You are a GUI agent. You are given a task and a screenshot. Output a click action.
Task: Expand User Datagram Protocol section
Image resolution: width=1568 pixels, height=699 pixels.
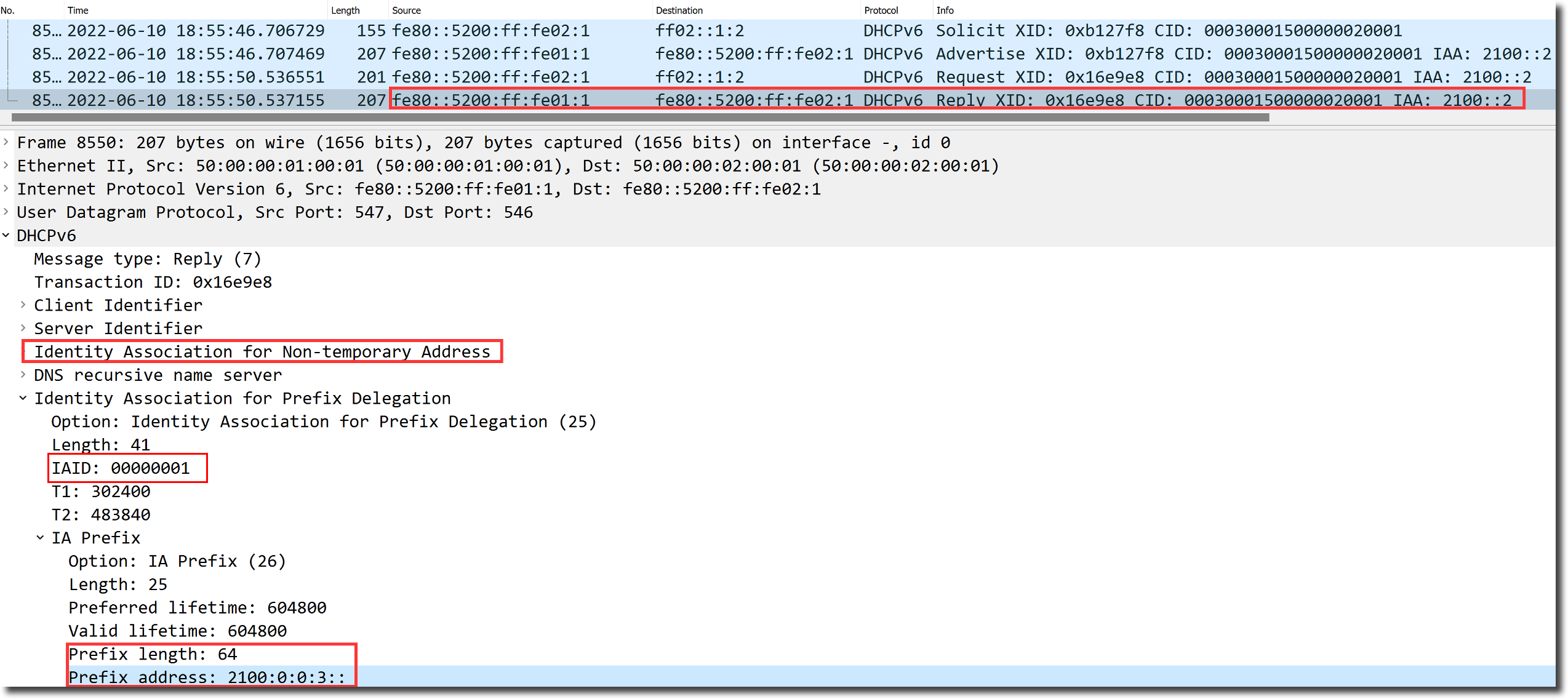click(x=6, y=212)
